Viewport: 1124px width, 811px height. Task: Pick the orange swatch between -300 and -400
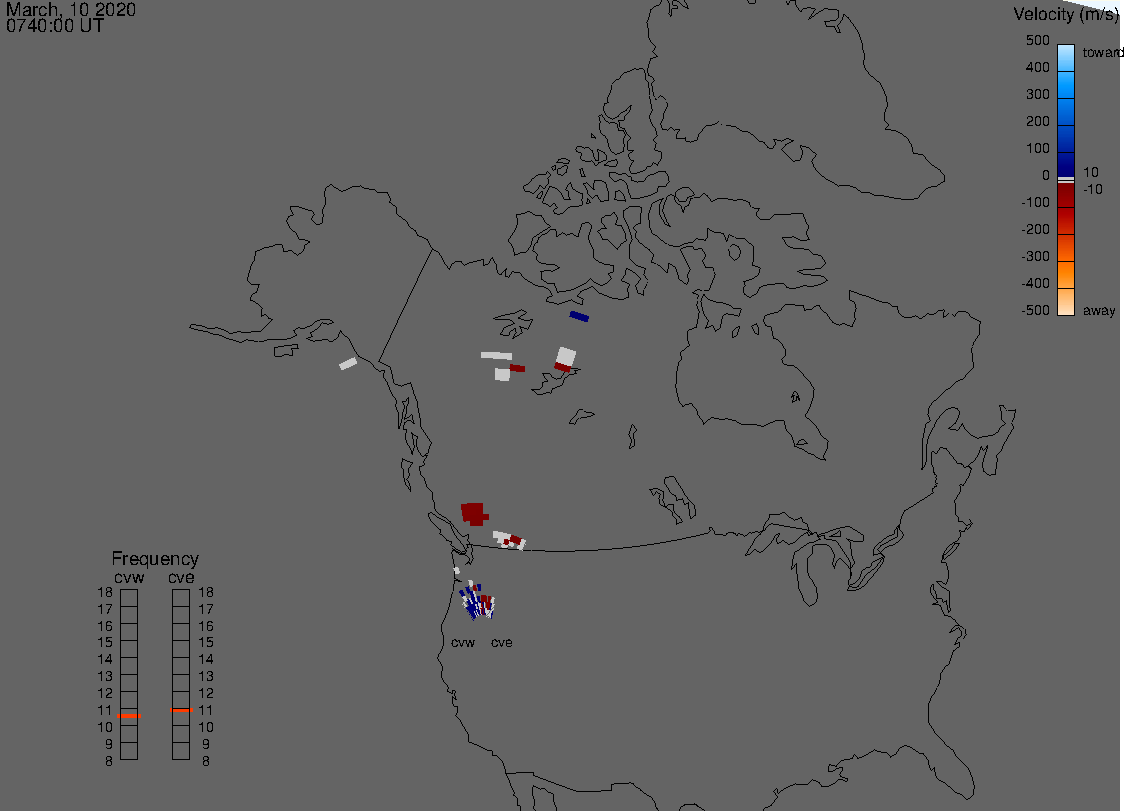click(x=1066, y=275)
